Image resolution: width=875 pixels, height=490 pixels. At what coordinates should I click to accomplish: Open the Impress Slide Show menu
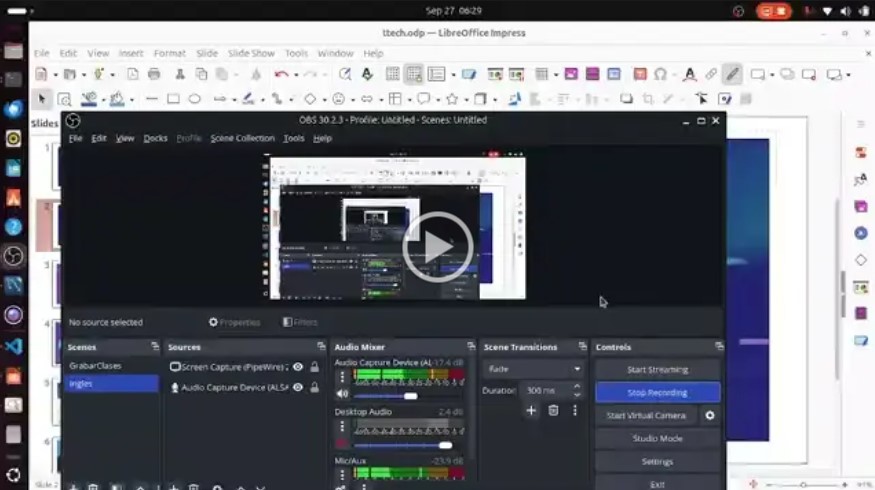click(251, 54)
